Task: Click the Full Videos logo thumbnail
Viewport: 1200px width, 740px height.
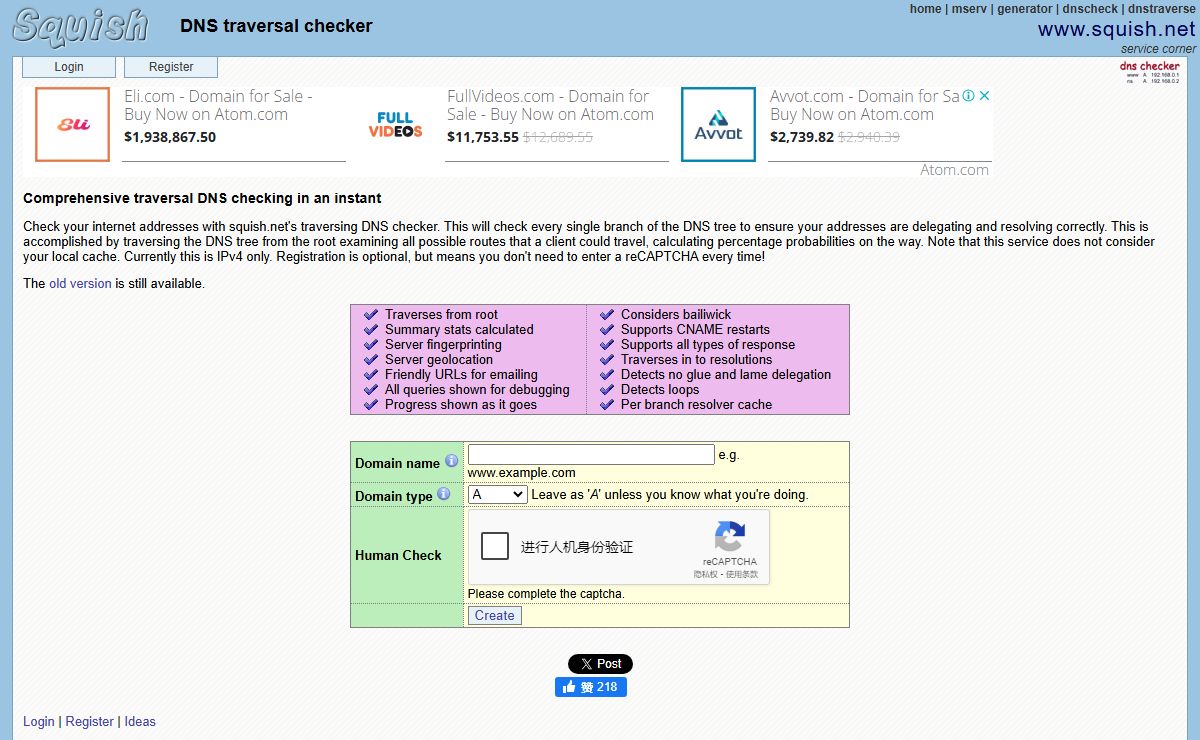Action: (395, 125)
